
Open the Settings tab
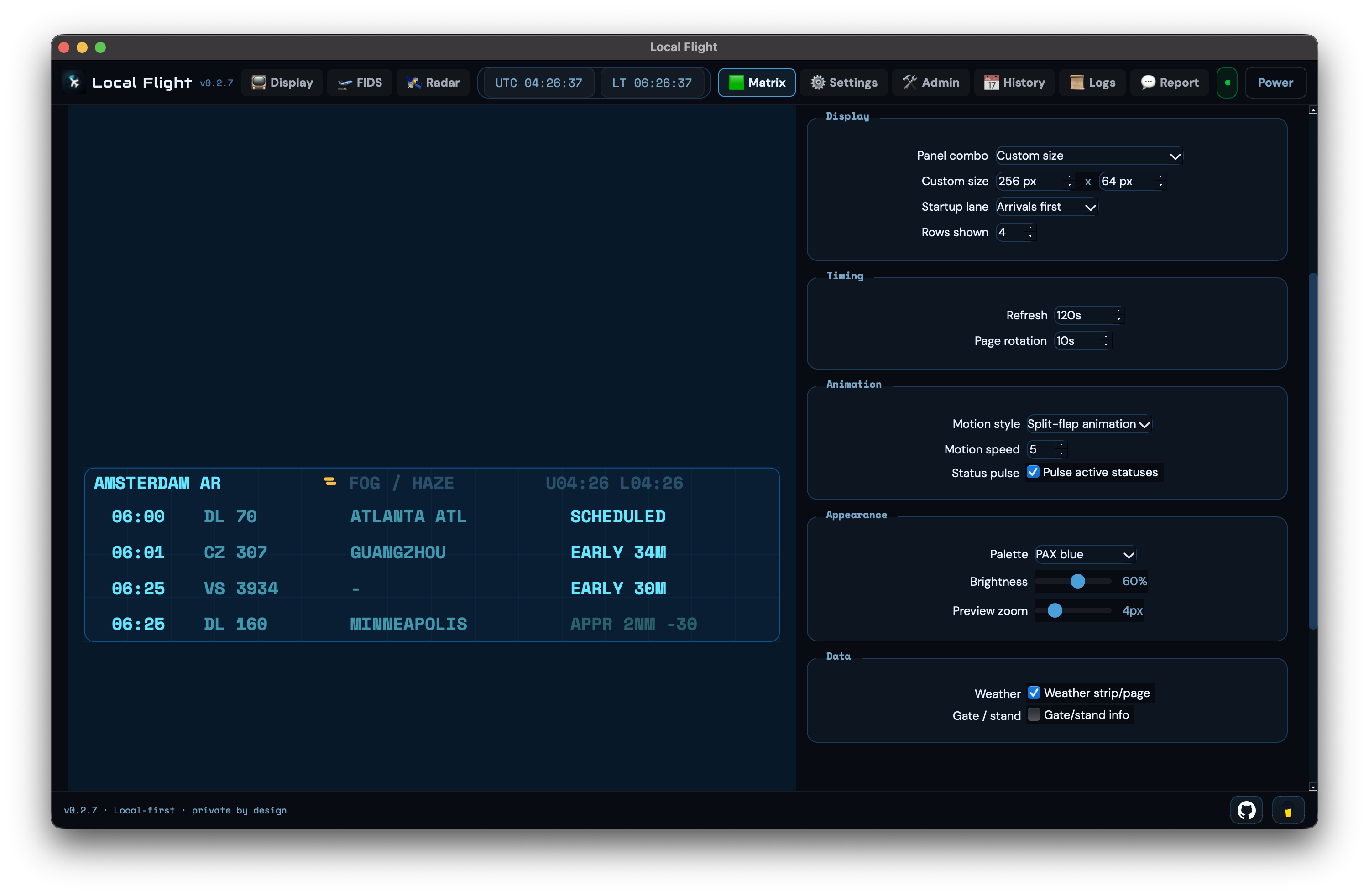point(844,82)
